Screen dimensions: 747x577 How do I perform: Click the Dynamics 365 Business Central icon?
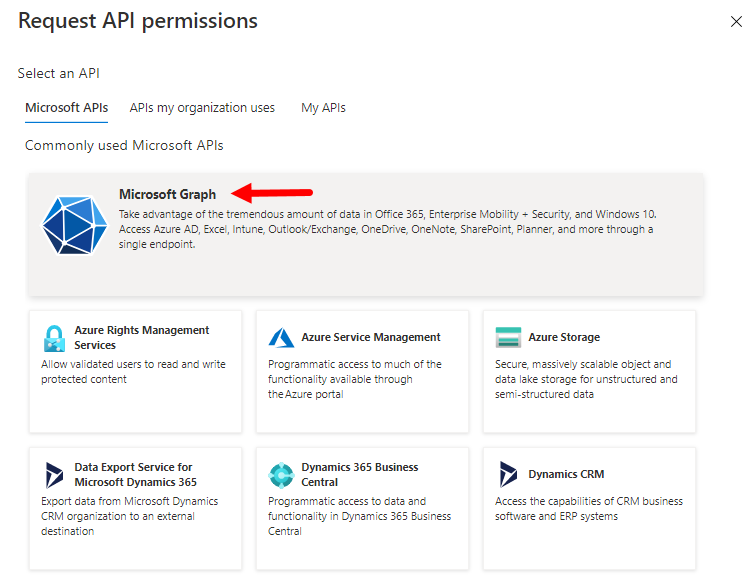(x=281, y=475)
